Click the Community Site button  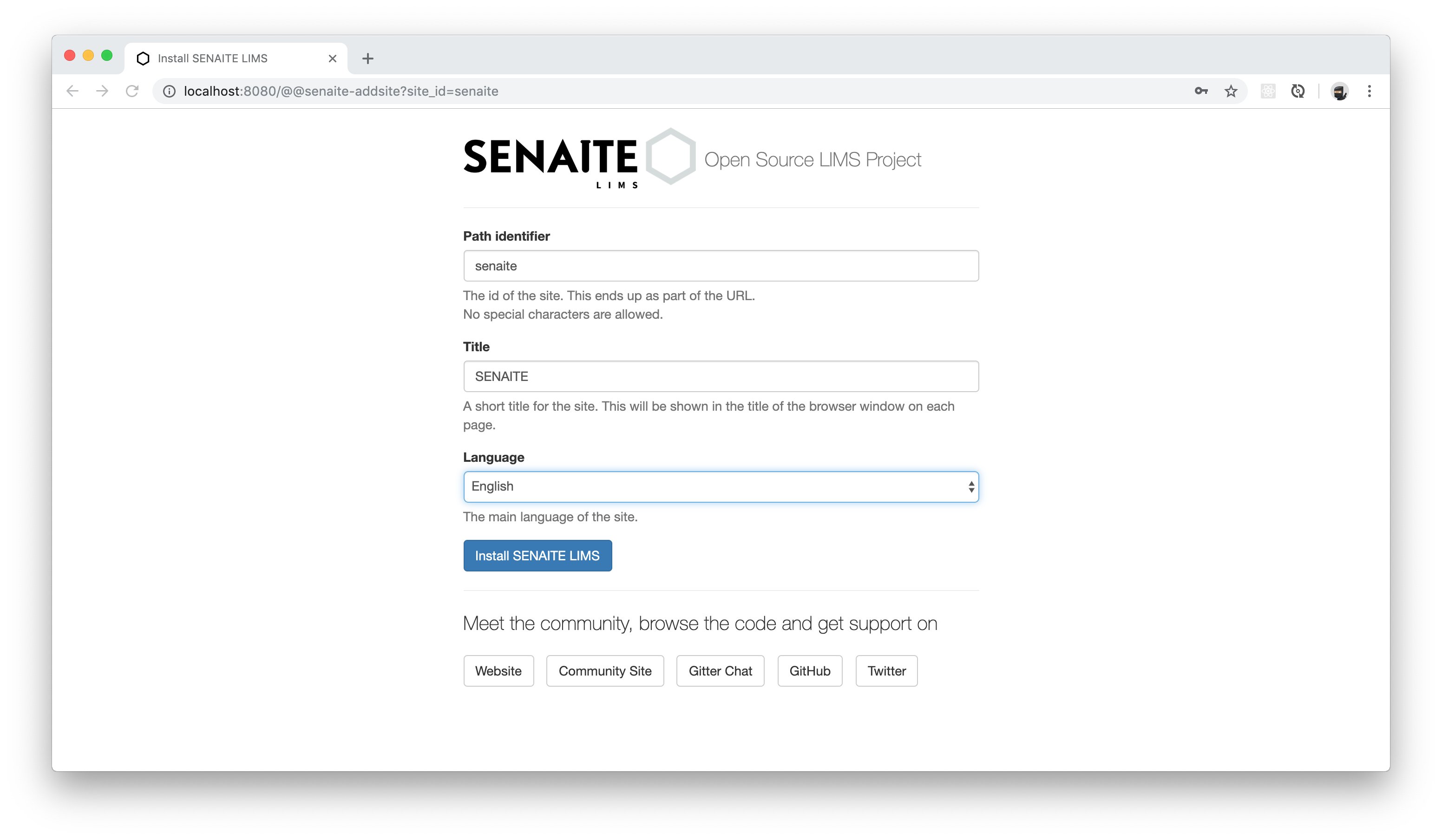pos(604,670)
